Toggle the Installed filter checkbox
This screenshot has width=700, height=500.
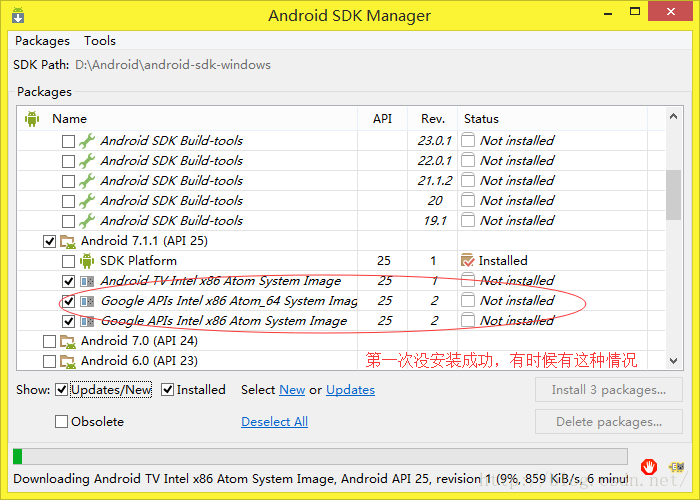[167, 390]
